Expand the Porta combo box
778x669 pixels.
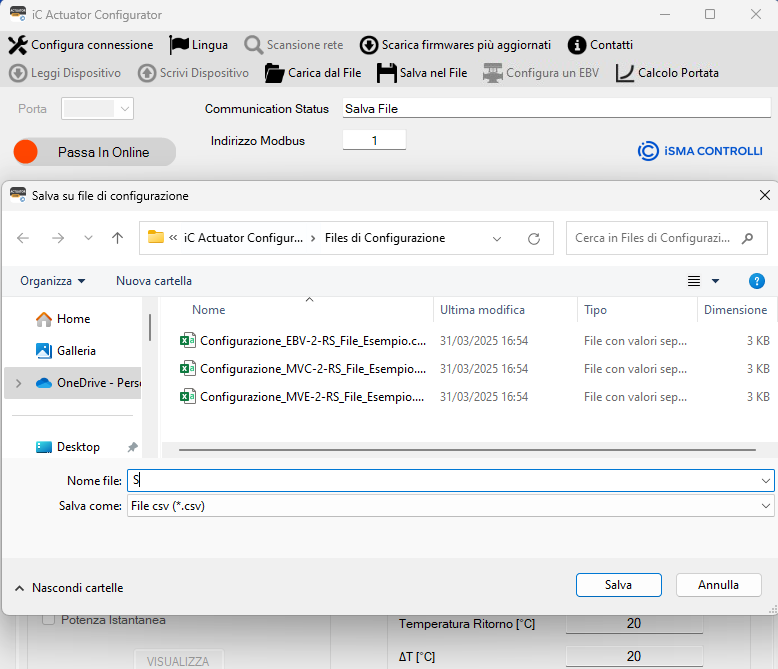[x=97, y=109]
